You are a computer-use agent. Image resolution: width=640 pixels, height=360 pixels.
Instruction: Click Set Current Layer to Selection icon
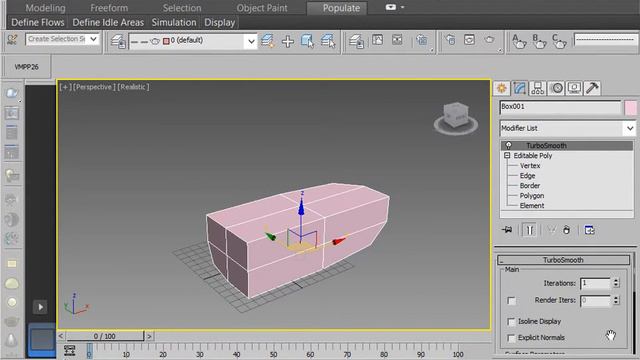[328, 41]
